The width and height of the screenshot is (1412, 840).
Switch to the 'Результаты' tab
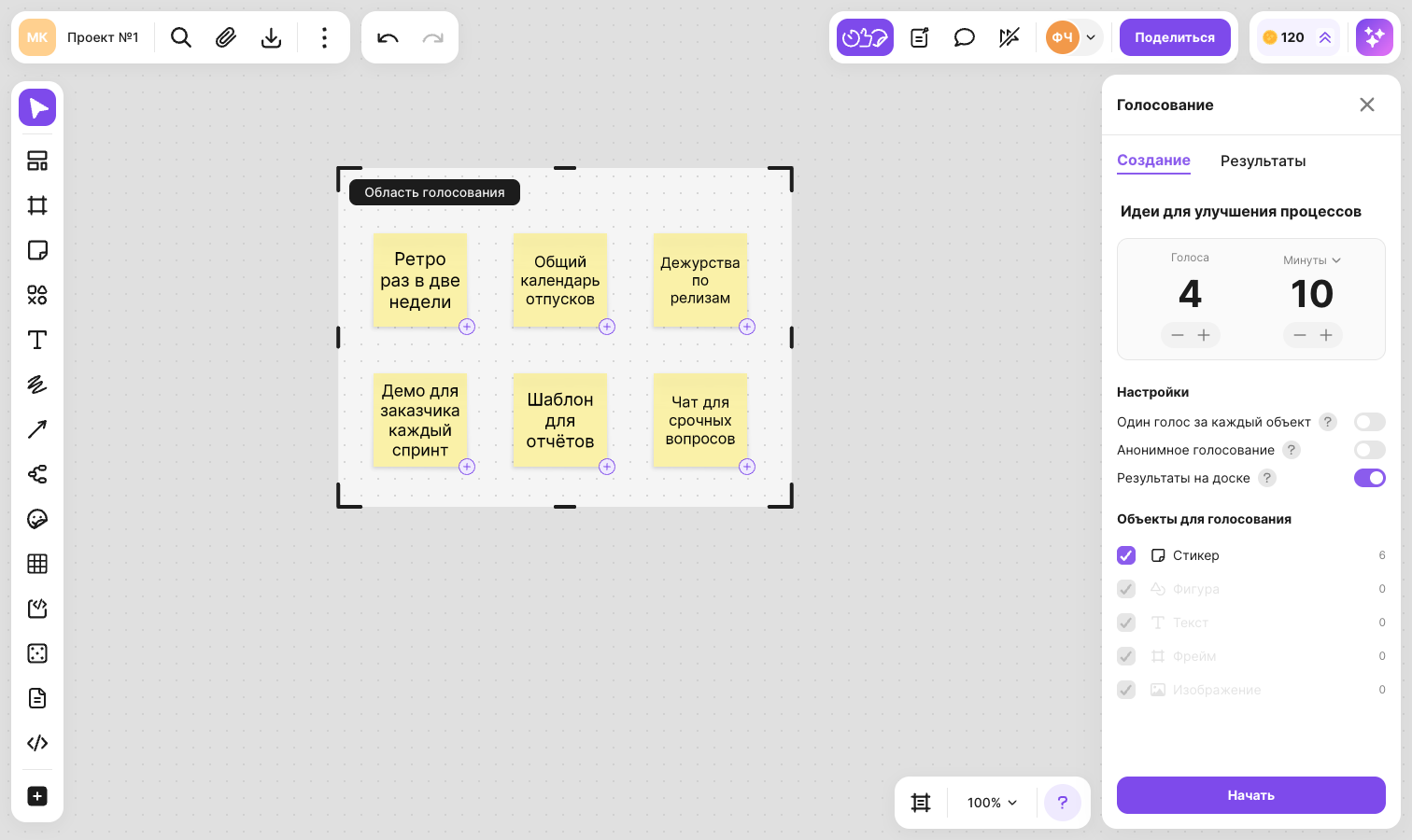(x=1263, y=161)
